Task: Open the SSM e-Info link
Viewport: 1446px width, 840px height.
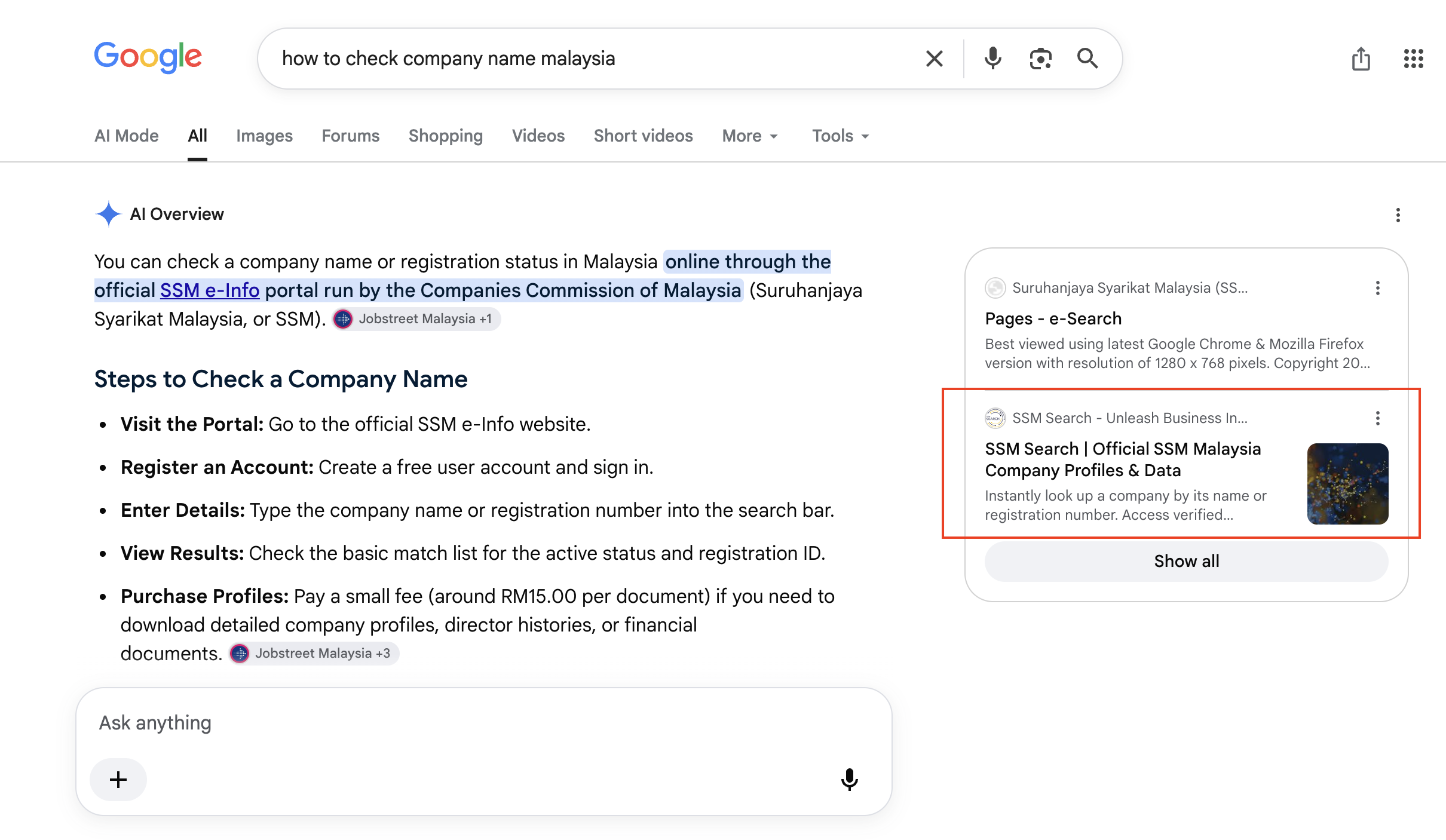Action: 210,290
